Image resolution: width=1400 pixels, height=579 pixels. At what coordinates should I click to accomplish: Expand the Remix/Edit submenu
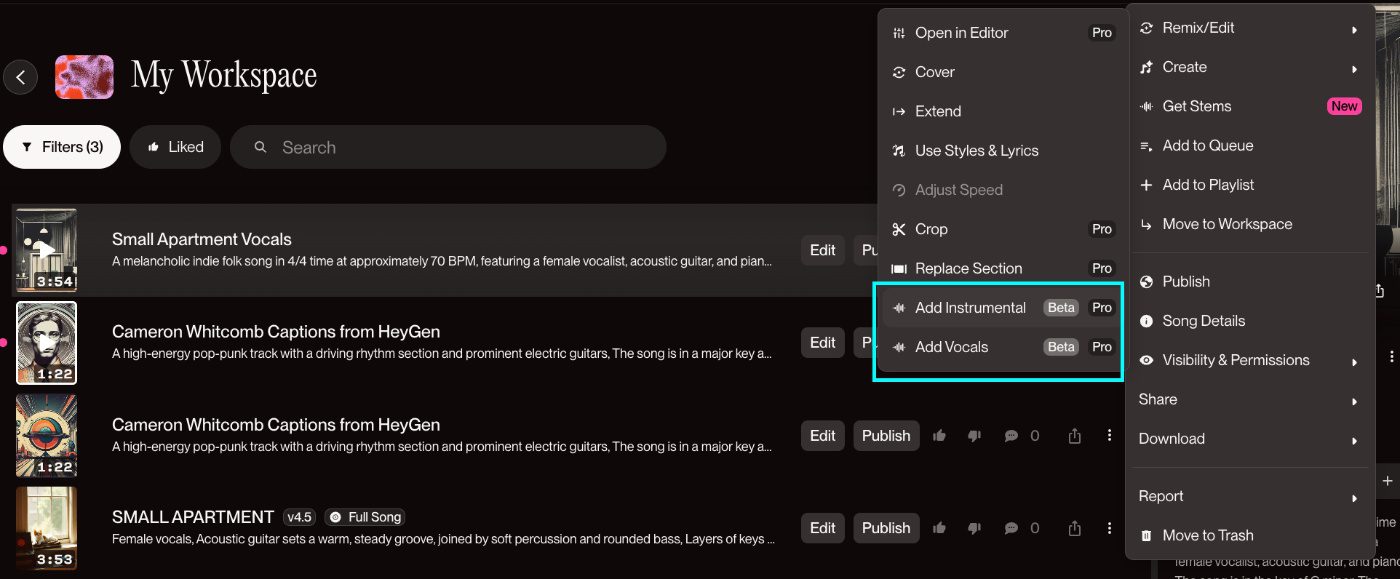tap(1250, 28)
